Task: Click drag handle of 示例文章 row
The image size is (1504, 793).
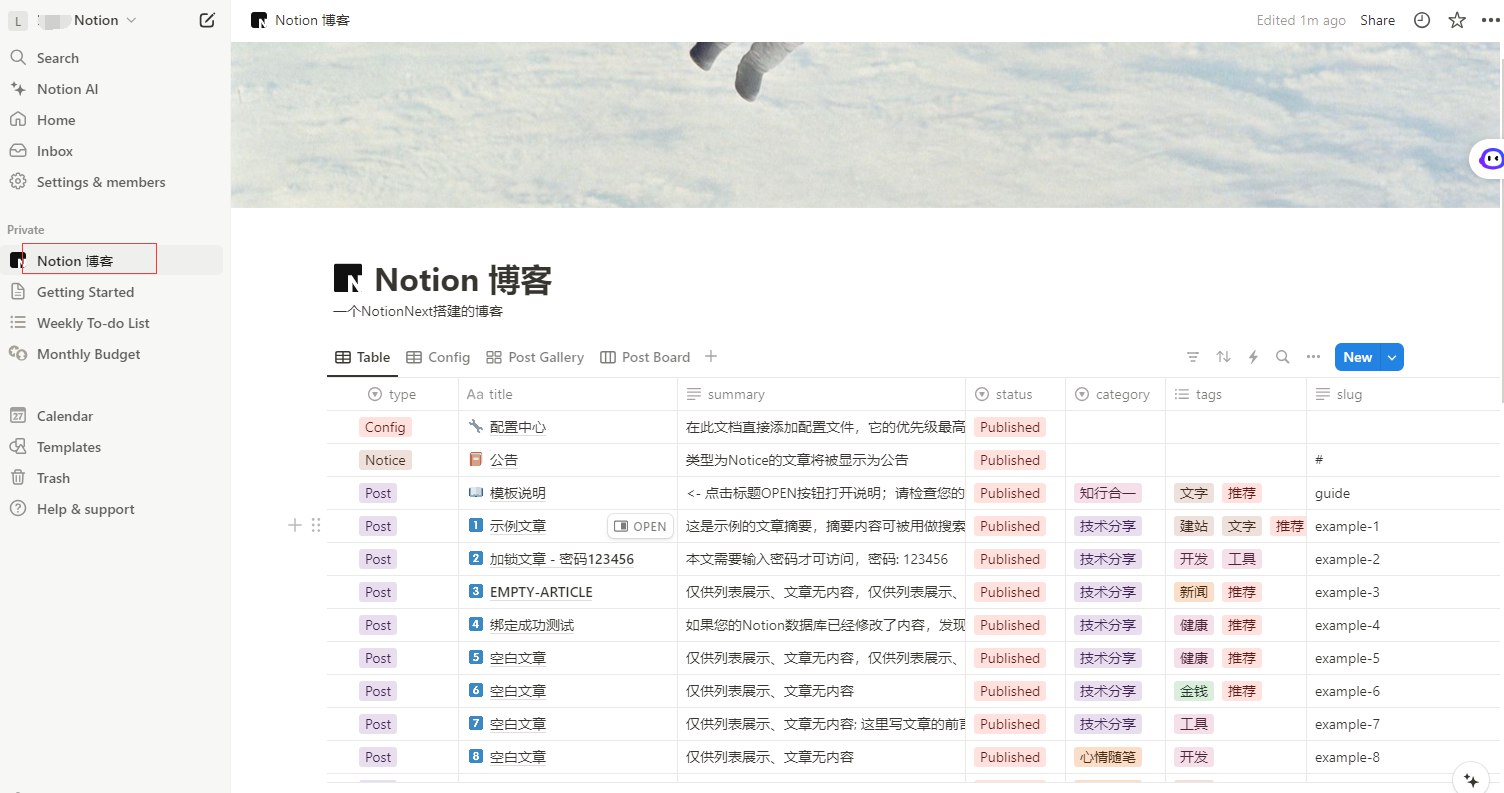Action: pos(316,525)
